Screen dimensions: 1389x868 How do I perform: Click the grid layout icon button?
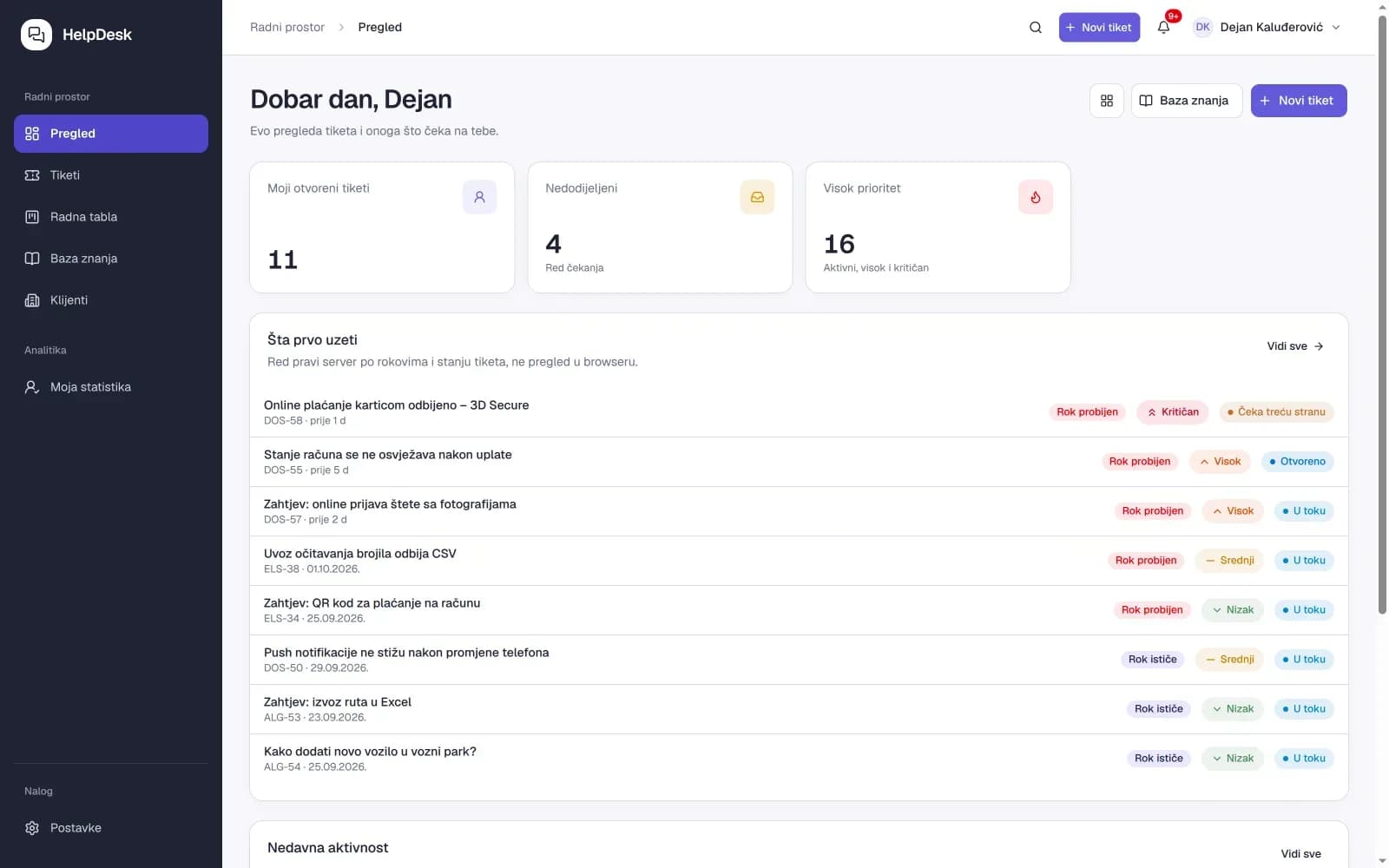click(x=1107, y=101)
